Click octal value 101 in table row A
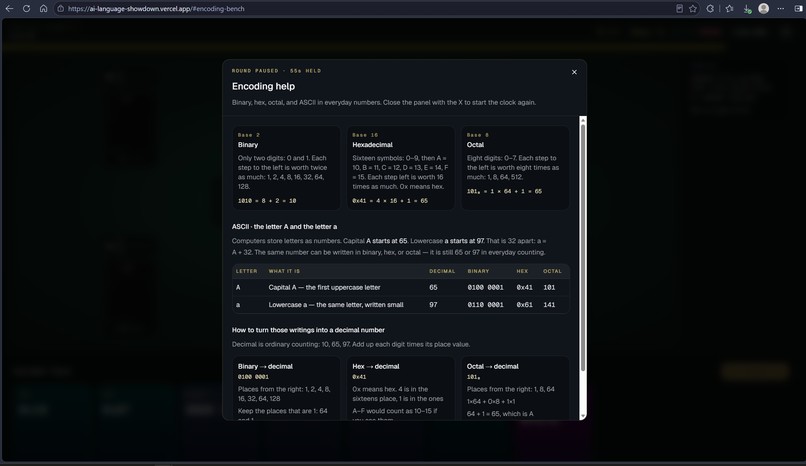This screenshot has width=806, height=466. pyautogui.click(x=549, y=288)
